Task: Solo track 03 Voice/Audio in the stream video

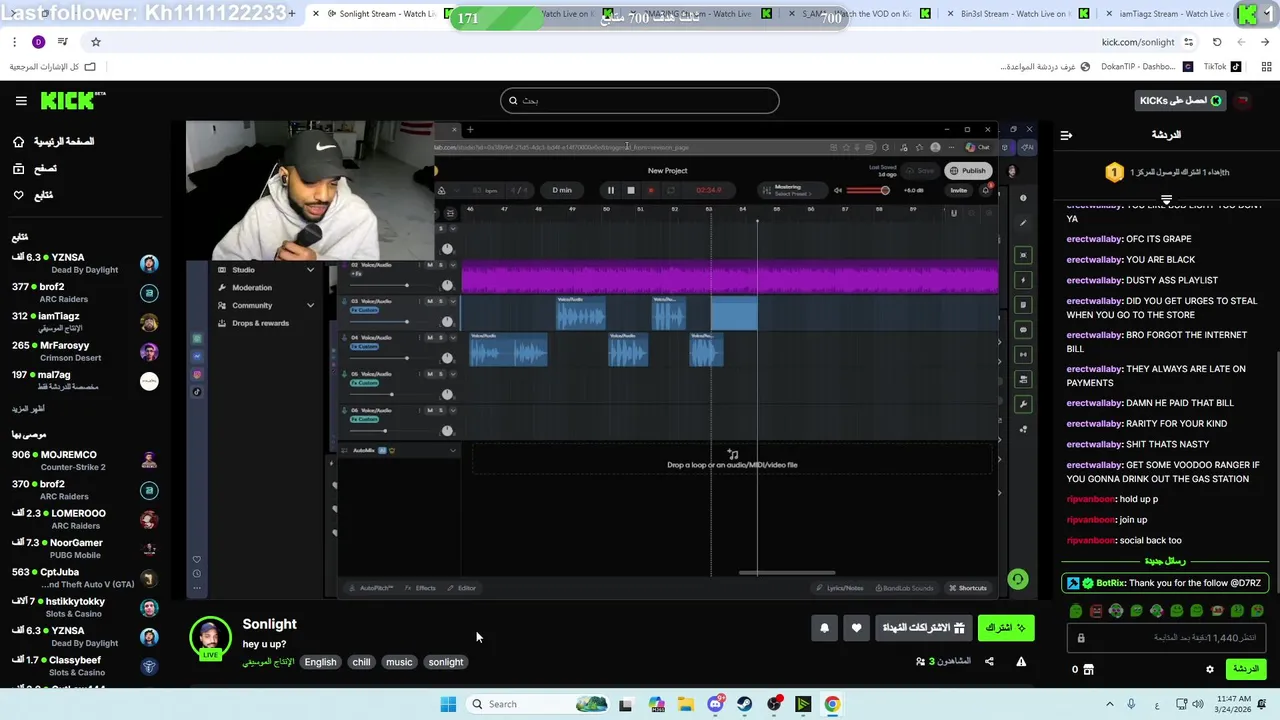Action: tap(441, 301)
